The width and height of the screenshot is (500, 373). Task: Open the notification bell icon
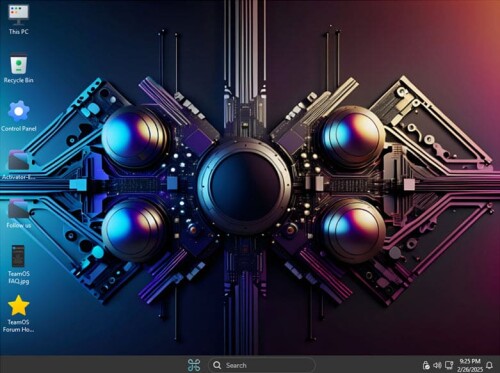[489, 365]
